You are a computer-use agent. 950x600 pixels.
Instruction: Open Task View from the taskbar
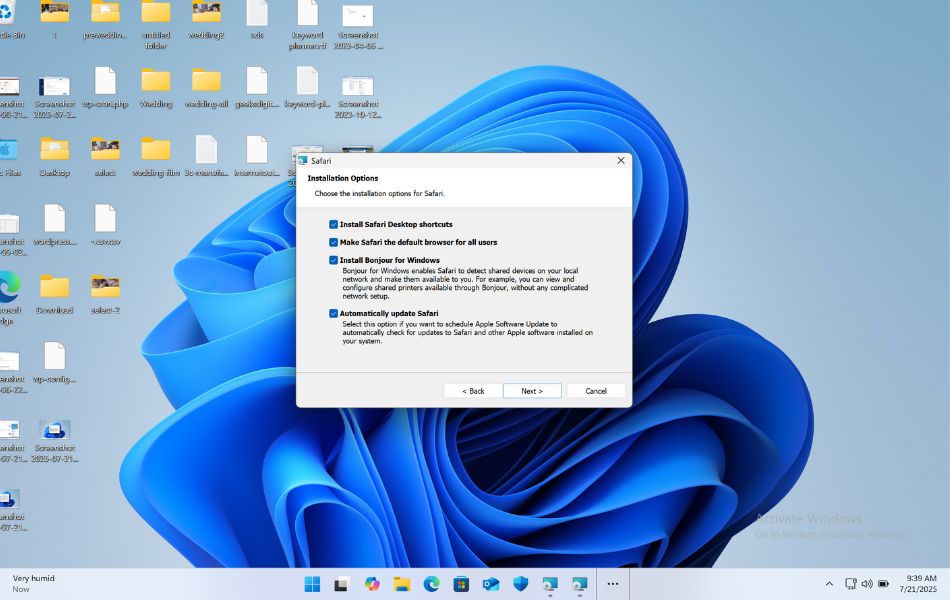coord(340,583)
